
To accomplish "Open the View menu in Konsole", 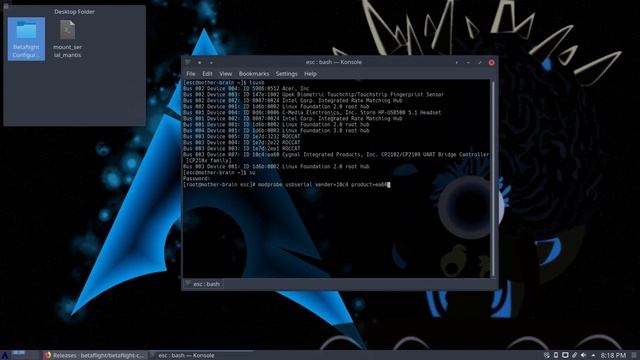I will click(x=225, y=74).
